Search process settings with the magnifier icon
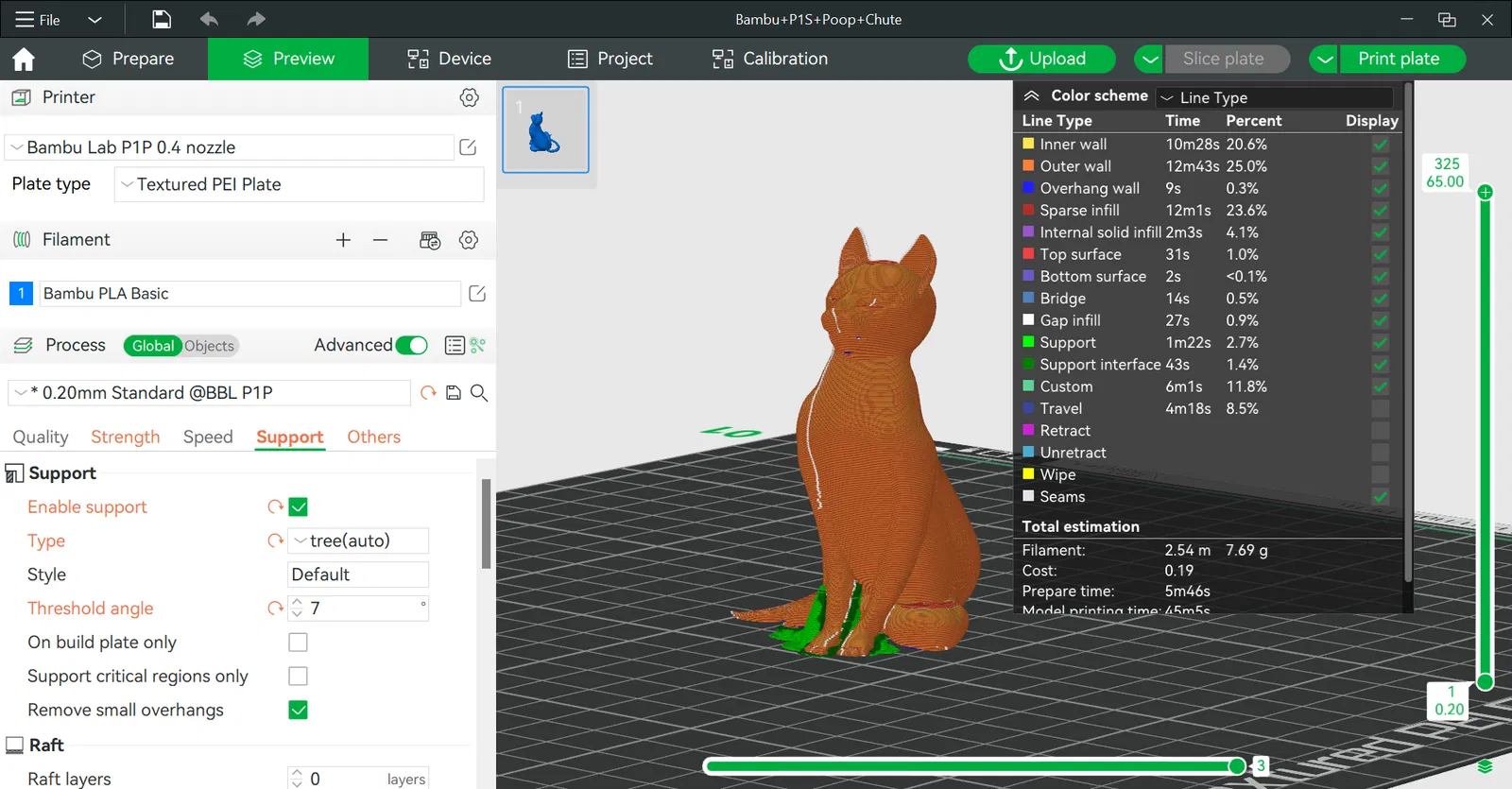 (479, 393)
